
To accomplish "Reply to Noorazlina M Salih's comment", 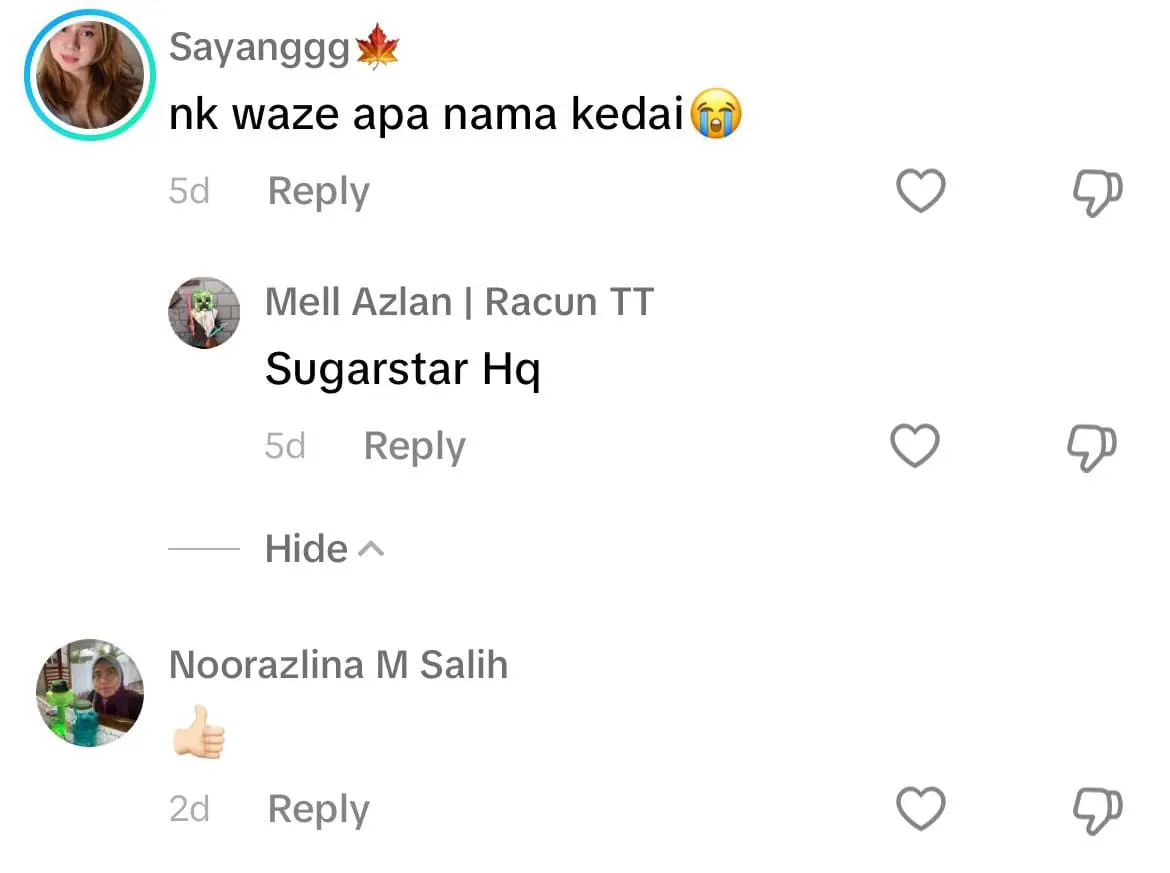I will [x=318, y=809].
